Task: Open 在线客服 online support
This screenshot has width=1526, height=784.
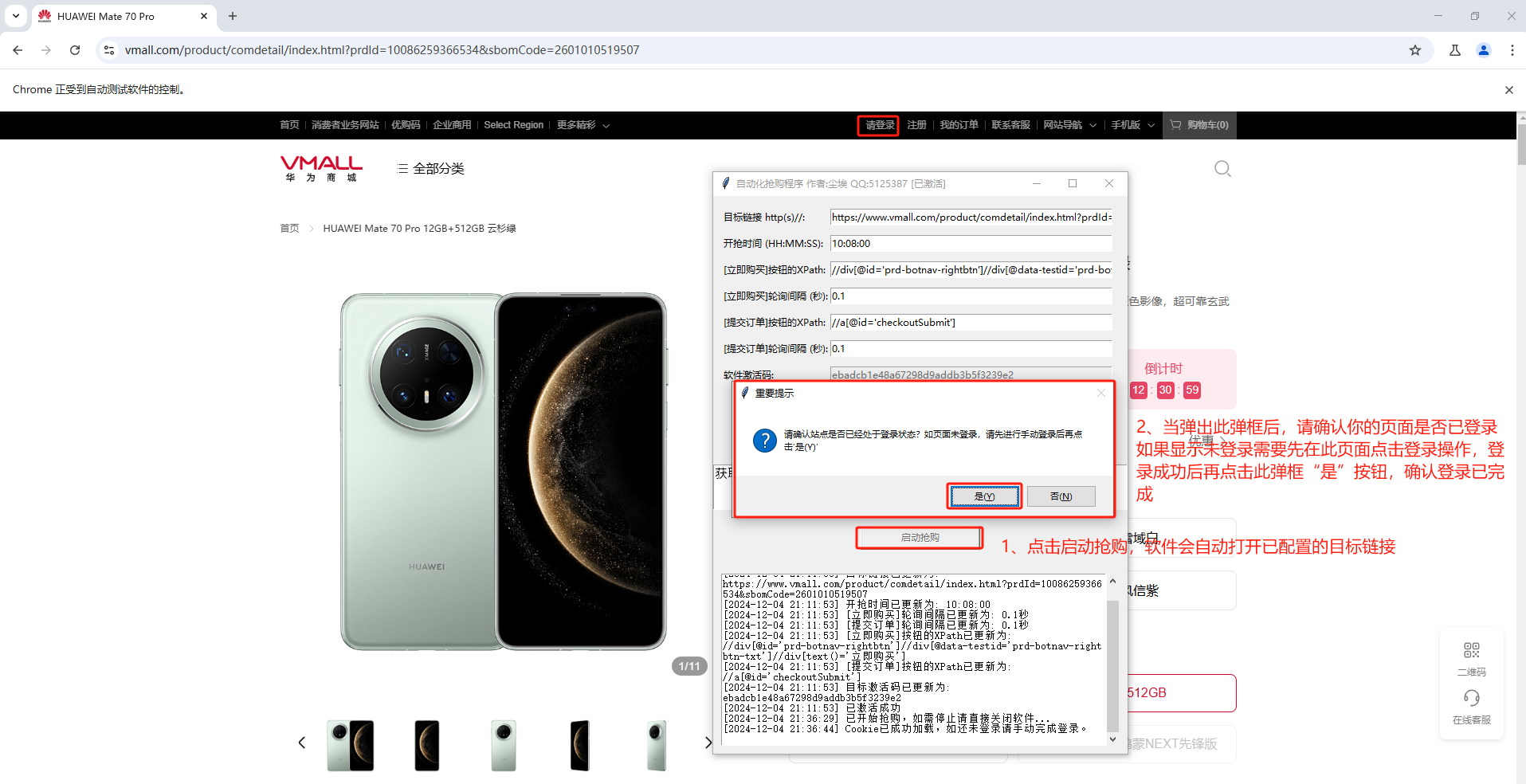Action: (1471, 707)
